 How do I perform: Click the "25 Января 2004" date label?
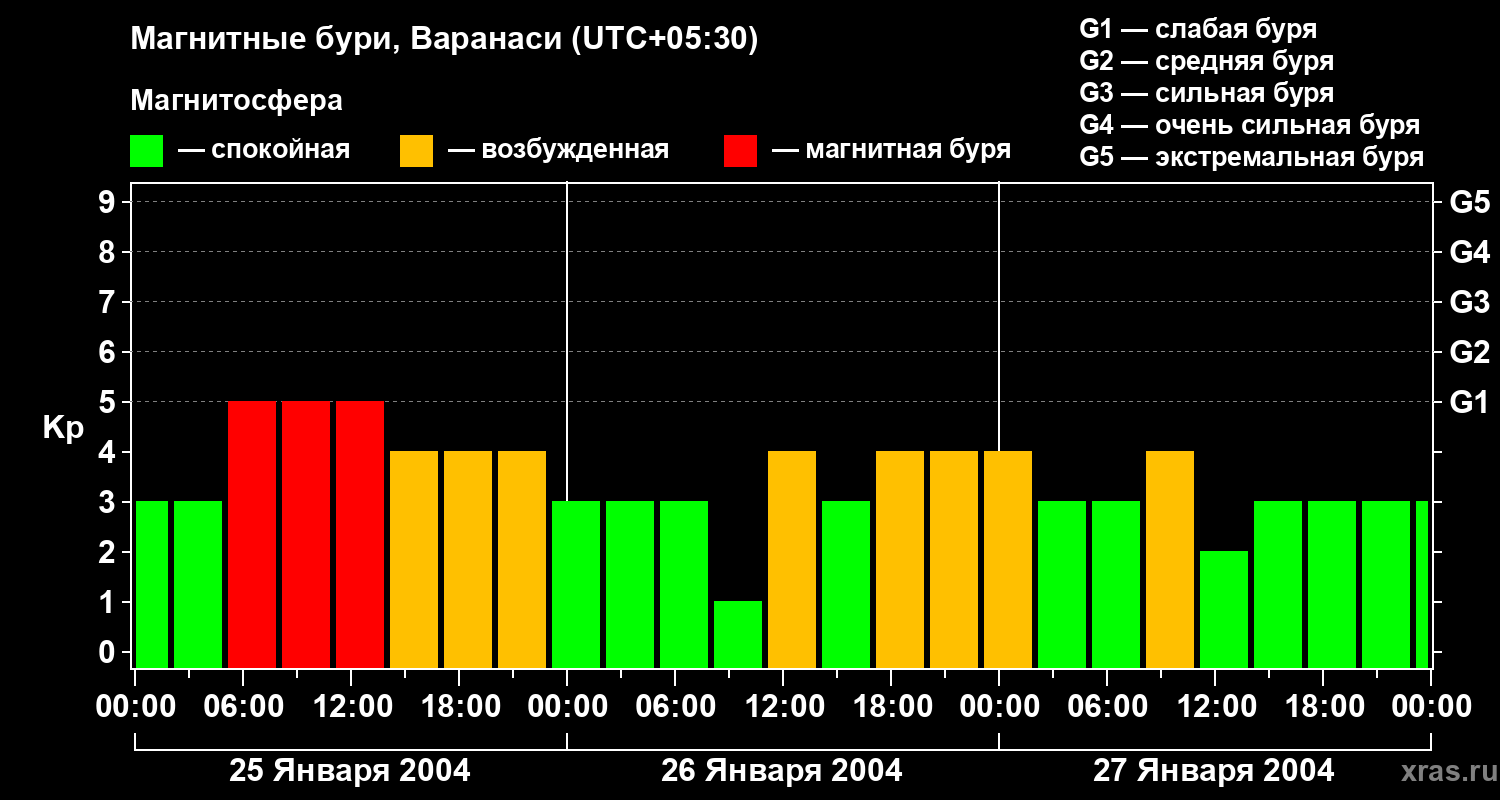point(350,771)
